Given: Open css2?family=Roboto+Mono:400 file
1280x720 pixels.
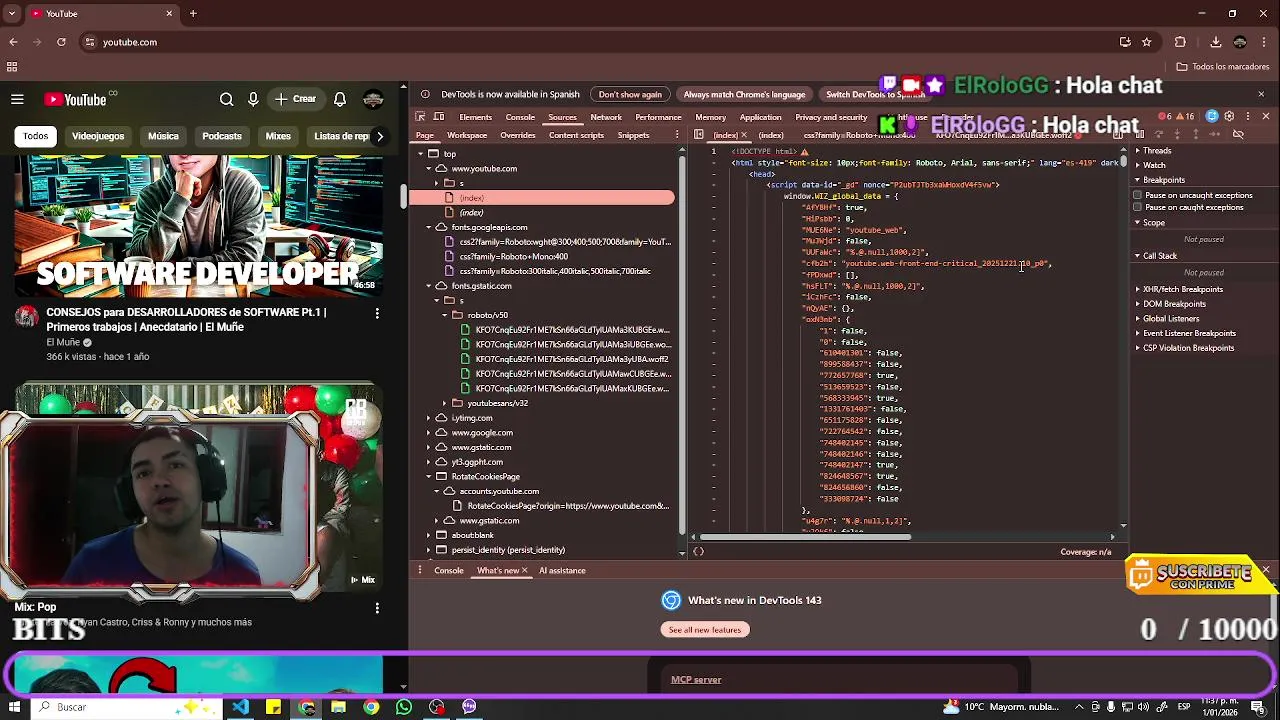Looking at the screenshot, I should [514, 256].
